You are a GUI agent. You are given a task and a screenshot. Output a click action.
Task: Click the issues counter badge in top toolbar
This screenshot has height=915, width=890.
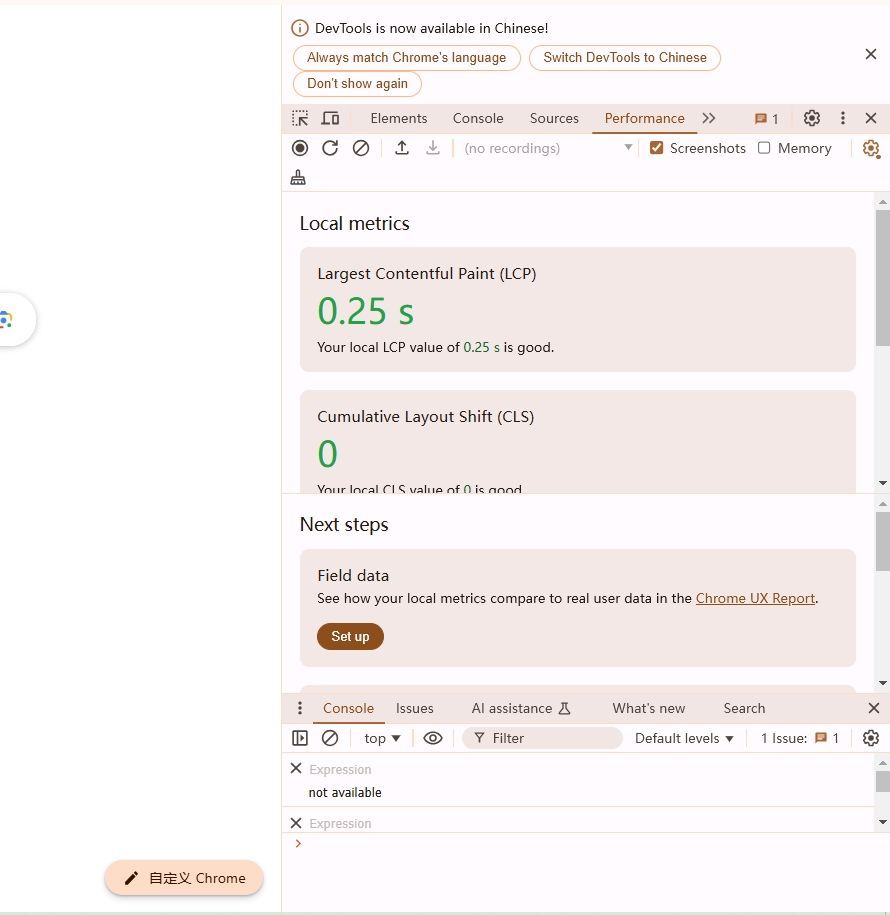click(x=766, y=119)
